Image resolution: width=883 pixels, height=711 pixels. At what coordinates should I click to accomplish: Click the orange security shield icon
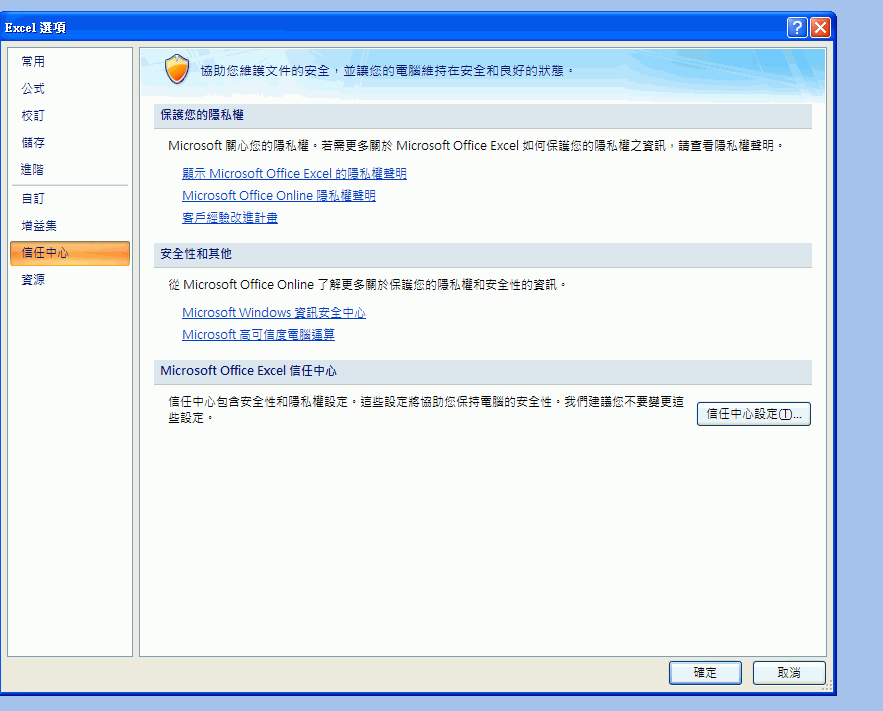(177, 69)
